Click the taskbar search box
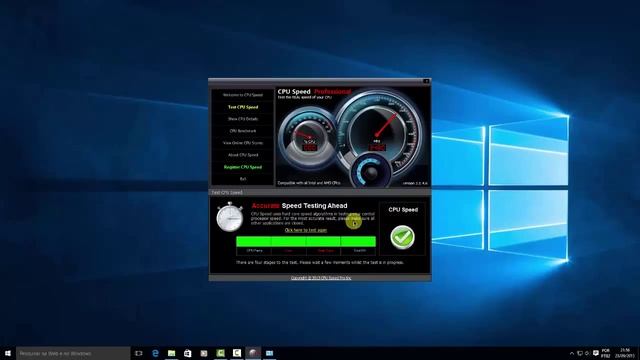This screenshot has height=360, width=640. point(73,353)
